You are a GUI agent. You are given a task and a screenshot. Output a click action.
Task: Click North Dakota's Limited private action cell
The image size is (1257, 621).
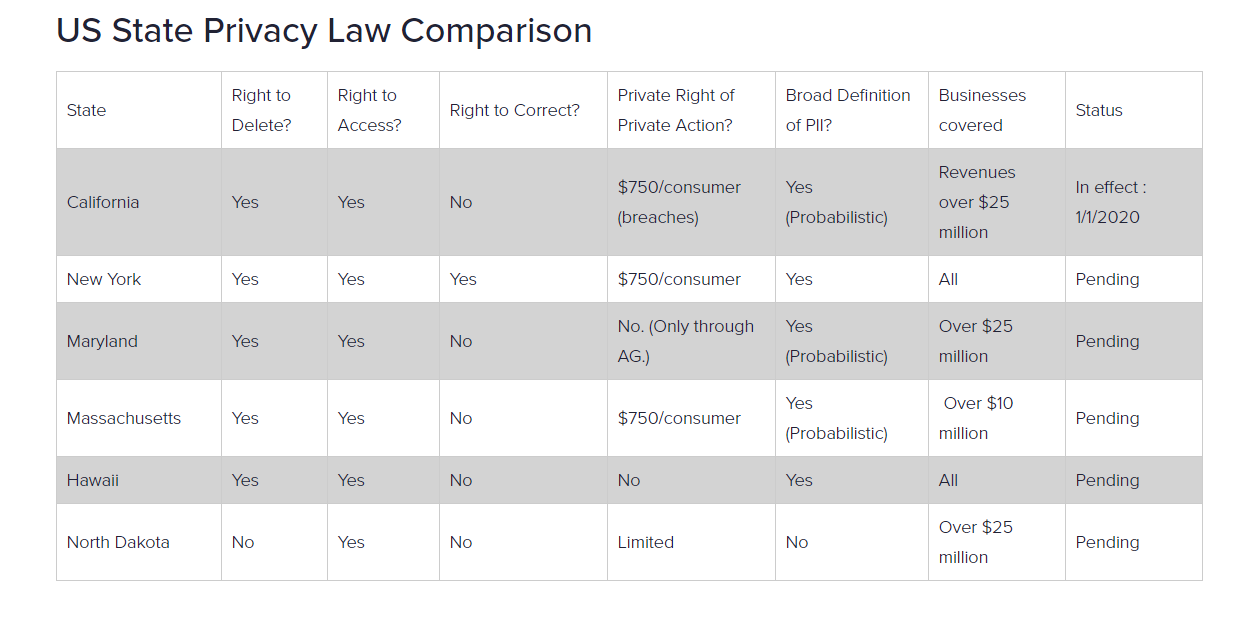click(646, 542)
